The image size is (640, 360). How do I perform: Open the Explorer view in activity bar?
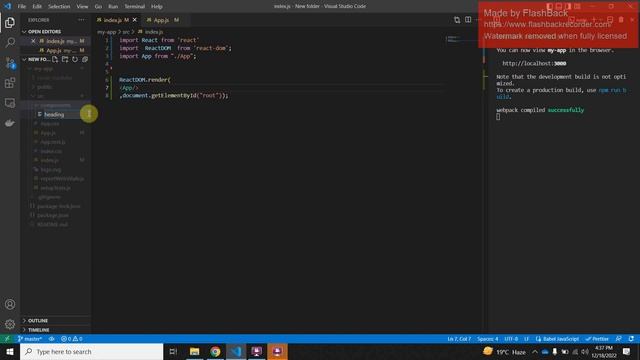10,22
